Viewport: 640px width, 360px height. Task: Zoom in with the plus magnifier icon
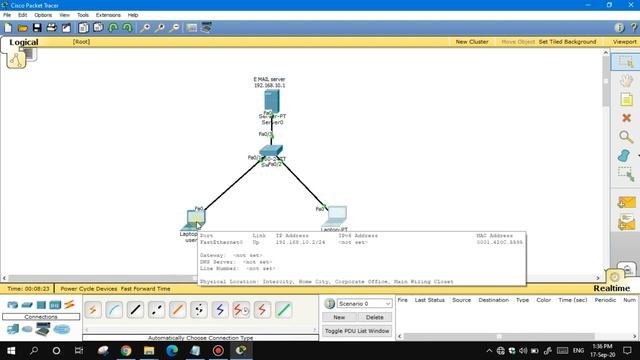(x=144, y=28)
